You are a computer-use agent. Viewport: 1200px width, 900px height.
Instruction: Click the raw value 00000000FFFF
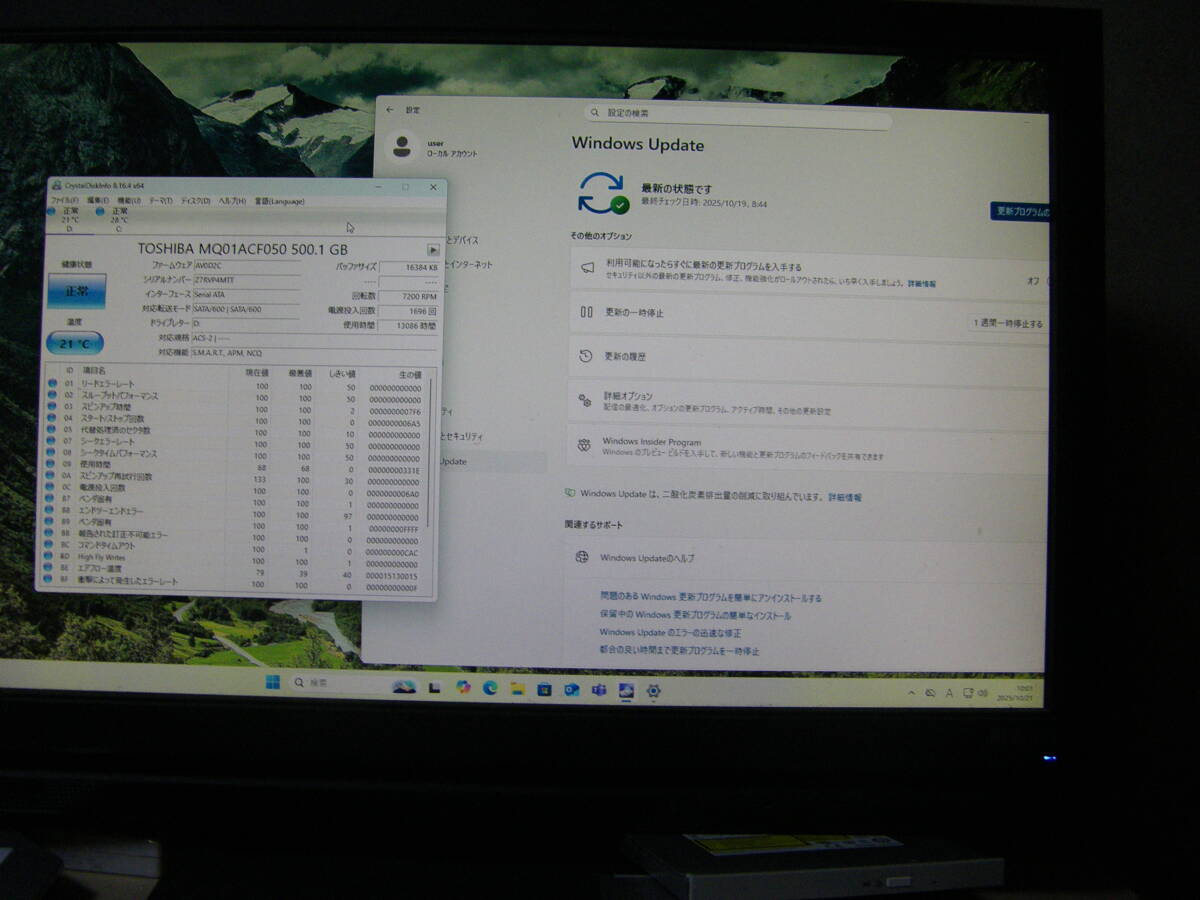pos(395,528)
